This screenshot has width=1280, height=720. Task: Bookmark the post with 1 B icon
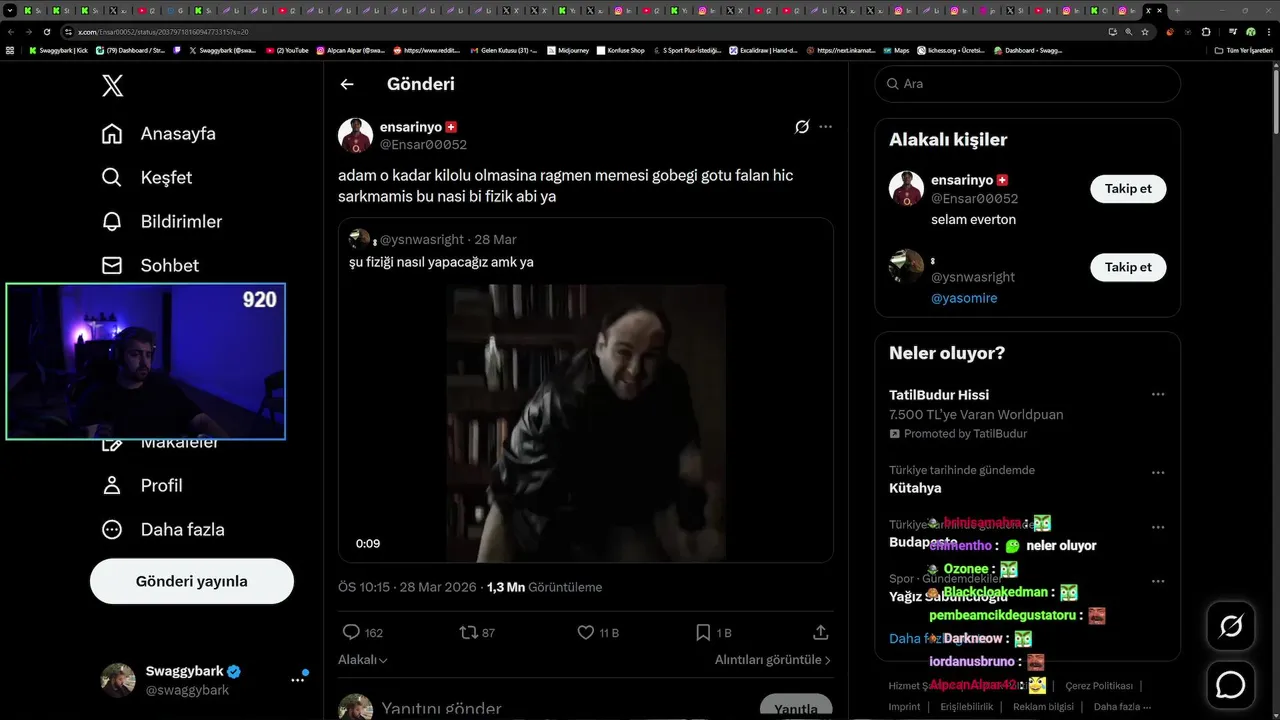point(714,632)
